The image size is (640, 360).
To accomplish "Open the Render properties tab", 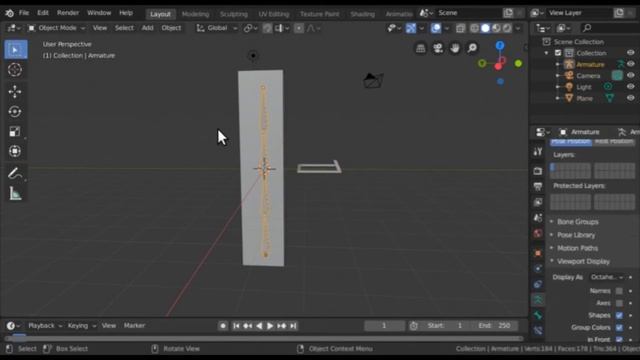I will click(538, 171).
